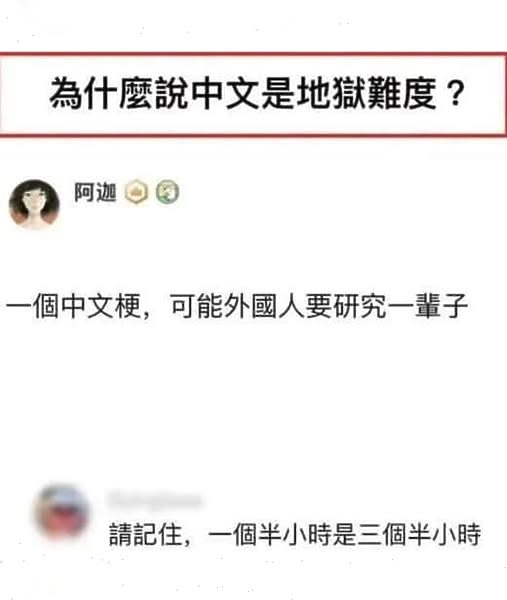Click the words 可能 in the answer text

point(197,306)
